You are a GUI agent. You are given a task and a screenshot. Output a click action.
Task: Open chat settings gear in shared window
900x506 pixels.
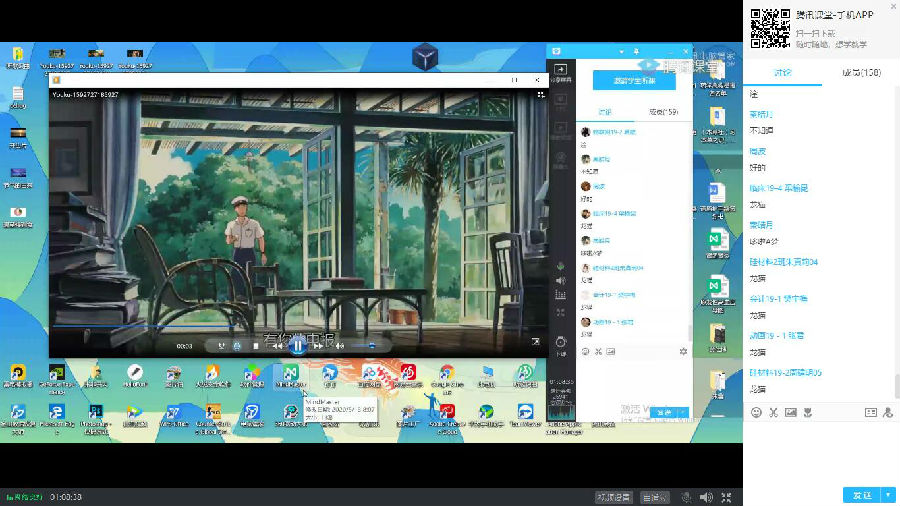(683, 352)
